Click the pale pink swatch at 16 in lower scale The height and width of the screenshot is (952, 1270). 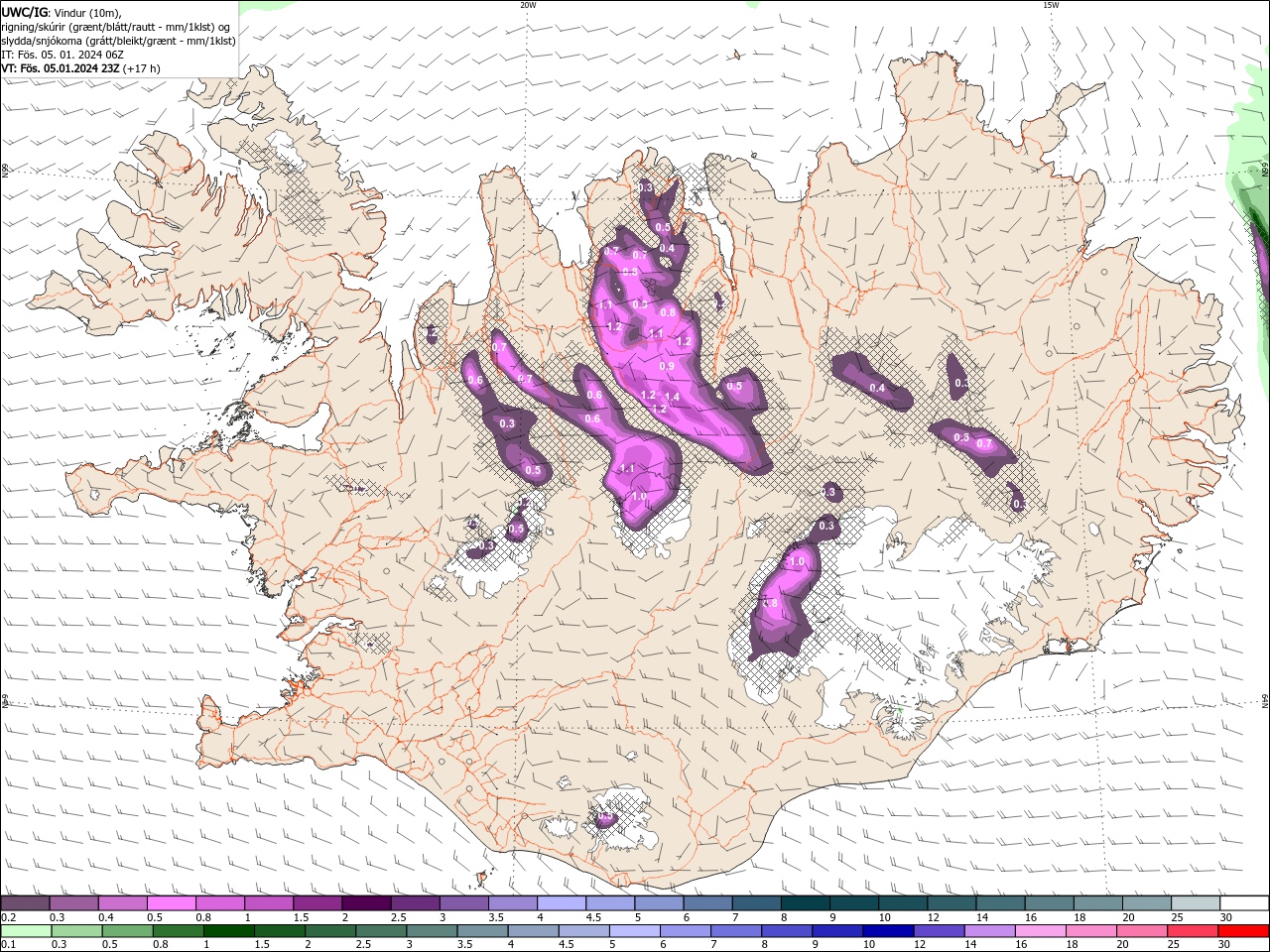(1042, 930)
